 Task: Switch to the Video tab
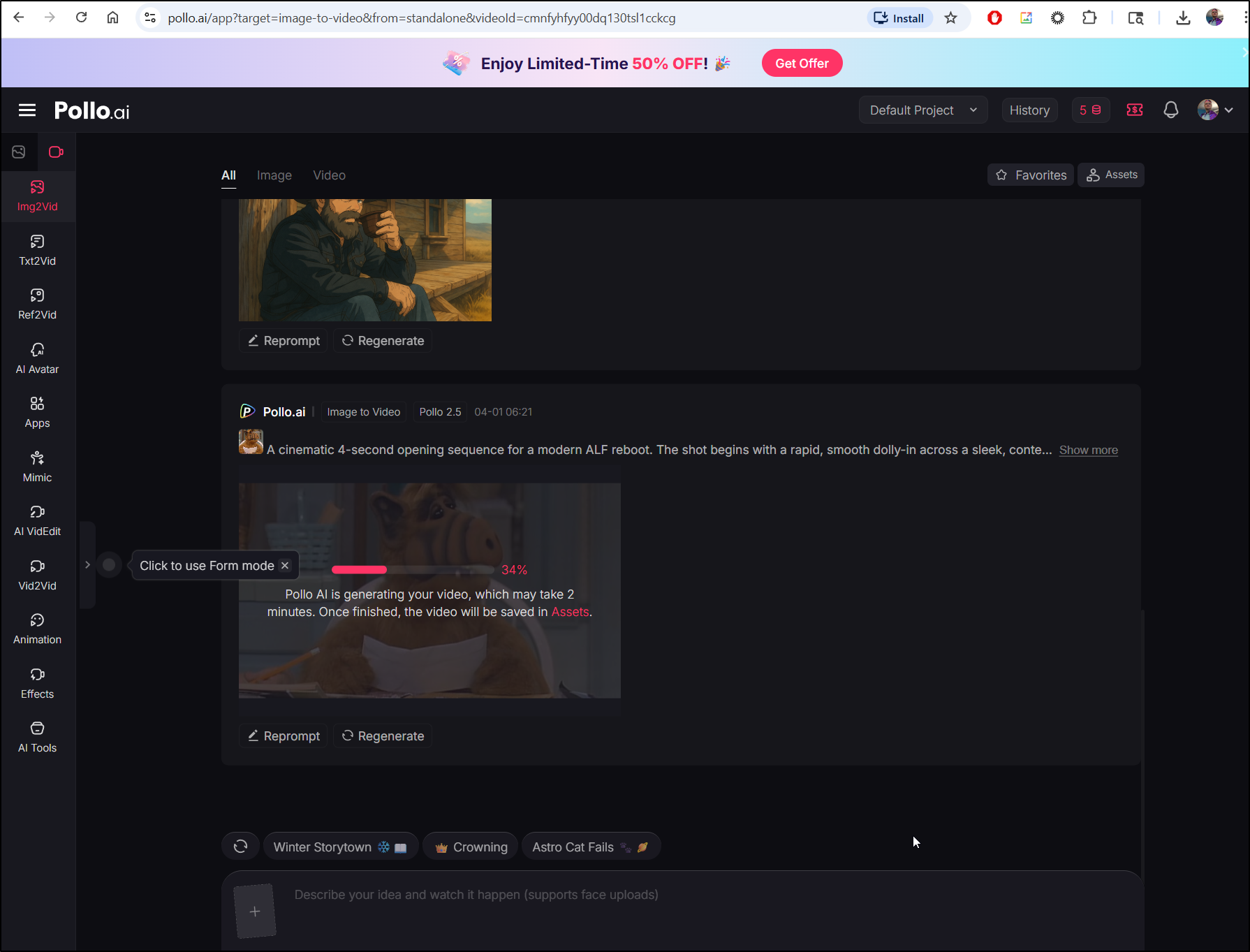pyautogui.click(x=329, y=175)
